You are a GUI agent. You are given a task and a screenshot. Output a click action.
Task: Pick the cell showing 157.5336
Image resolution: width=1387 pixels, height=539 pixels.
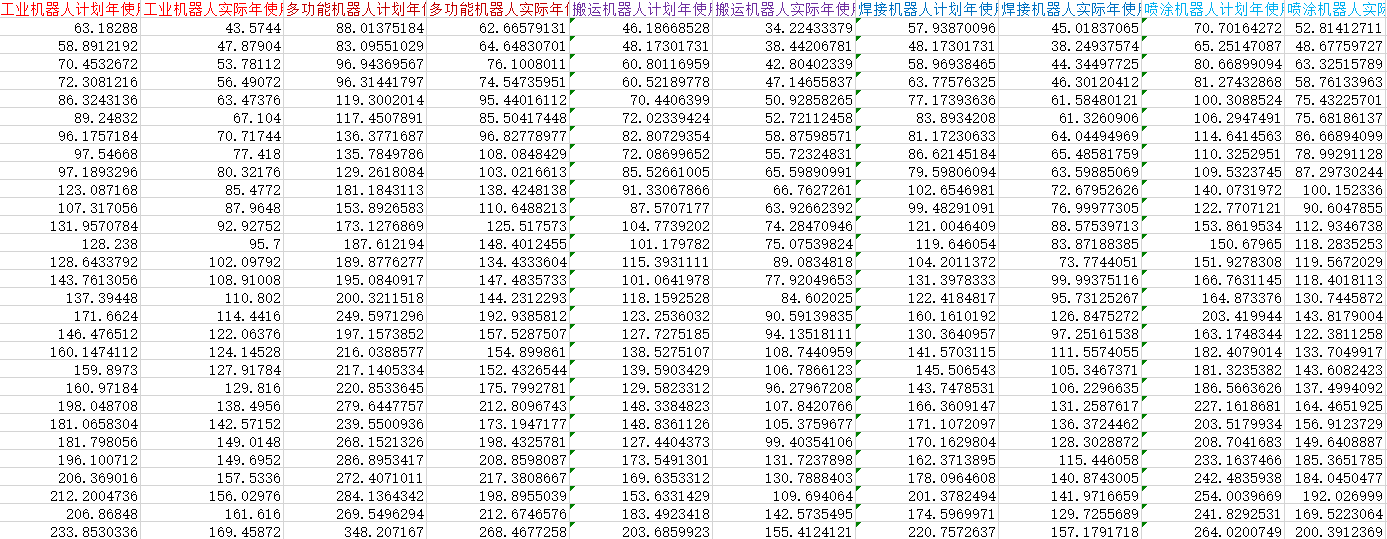pos(212,477)
